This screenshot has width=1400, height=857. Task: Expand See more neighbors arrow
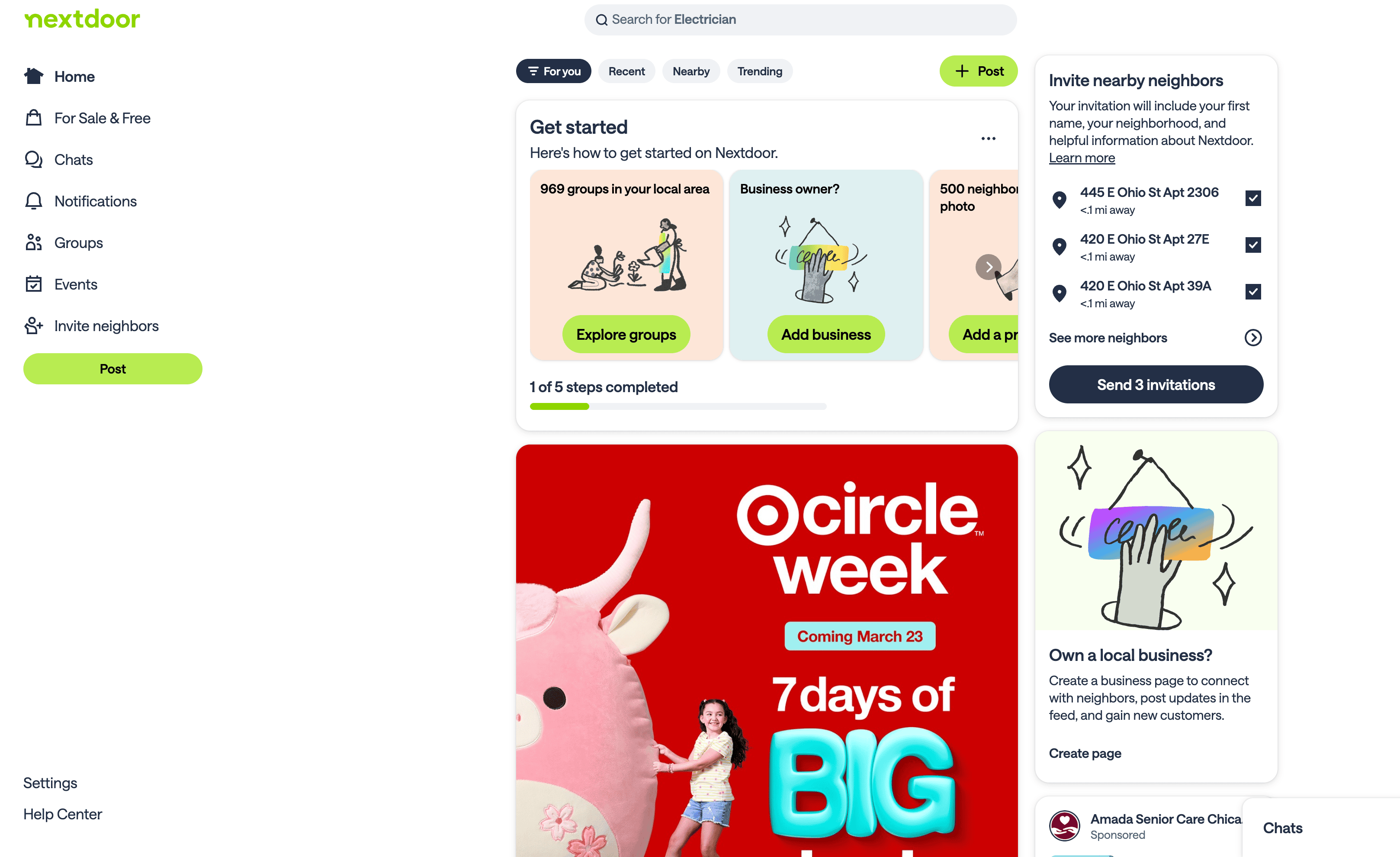coord(1253,338)
